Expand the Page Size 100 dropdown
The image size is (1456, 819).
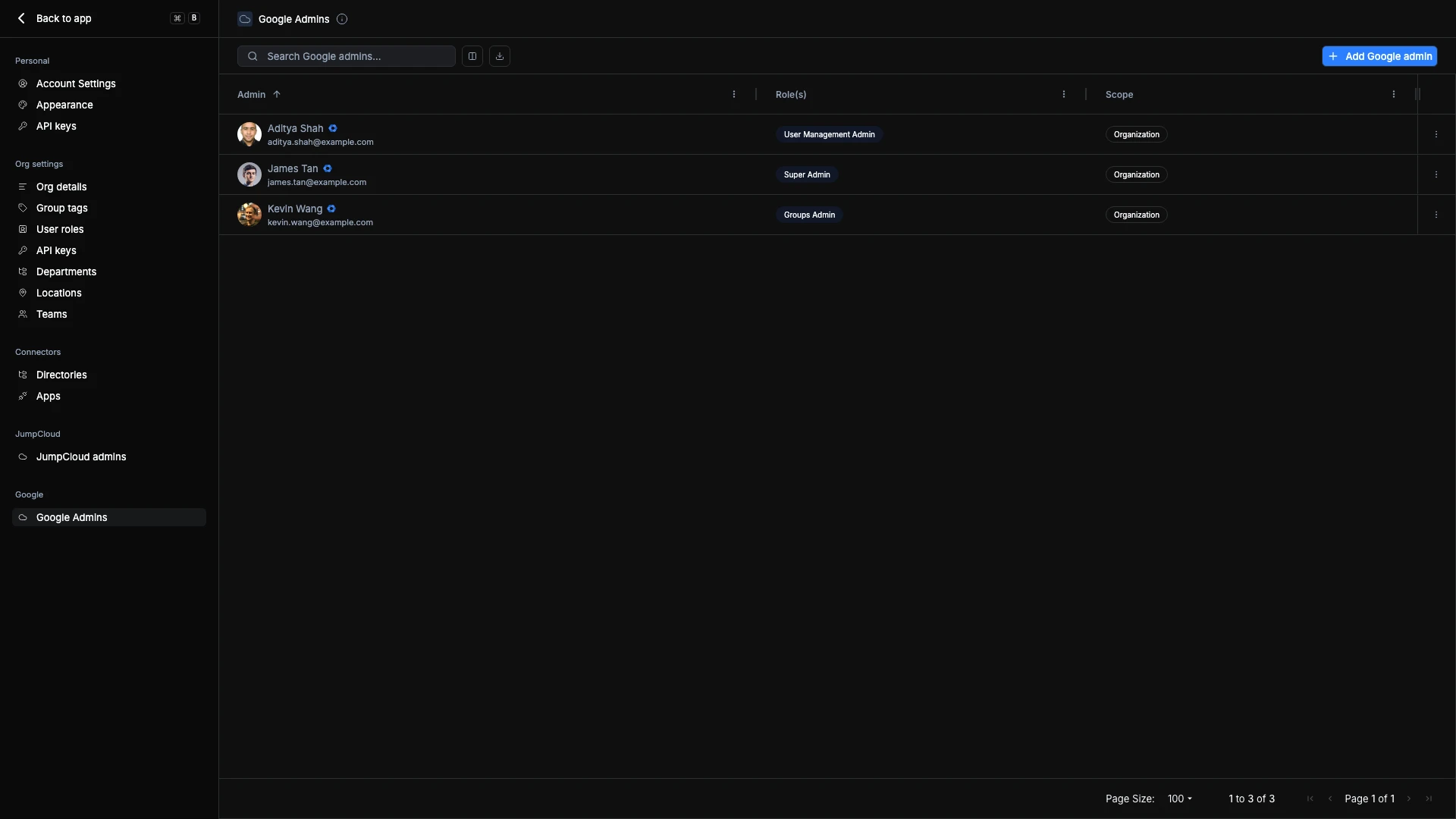(x=1180, y=799)
